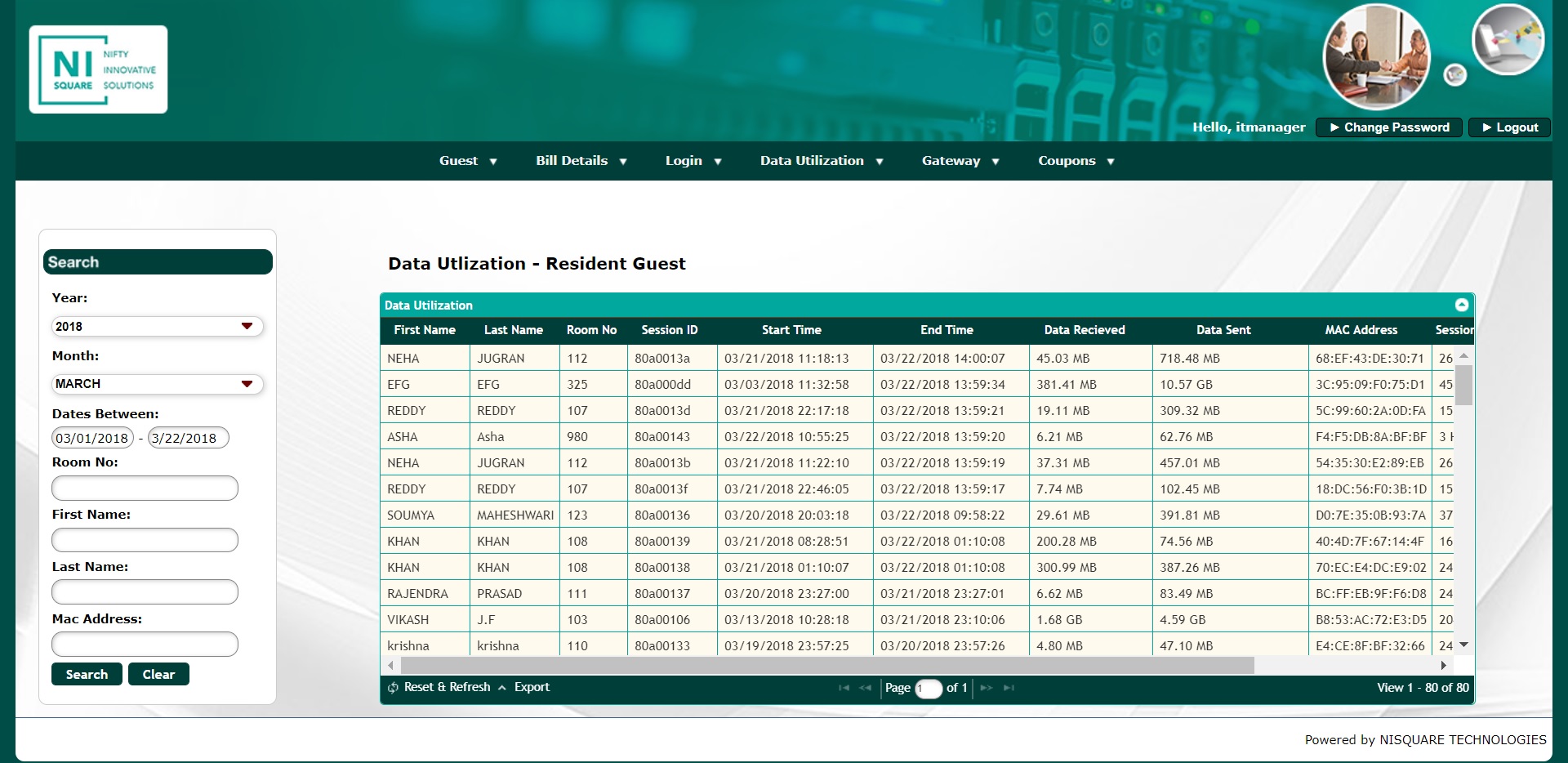Click the meeting photo thumbnail in the header
The height and width of the screenshot is (763, 1568).
[x=1376, y=57]
